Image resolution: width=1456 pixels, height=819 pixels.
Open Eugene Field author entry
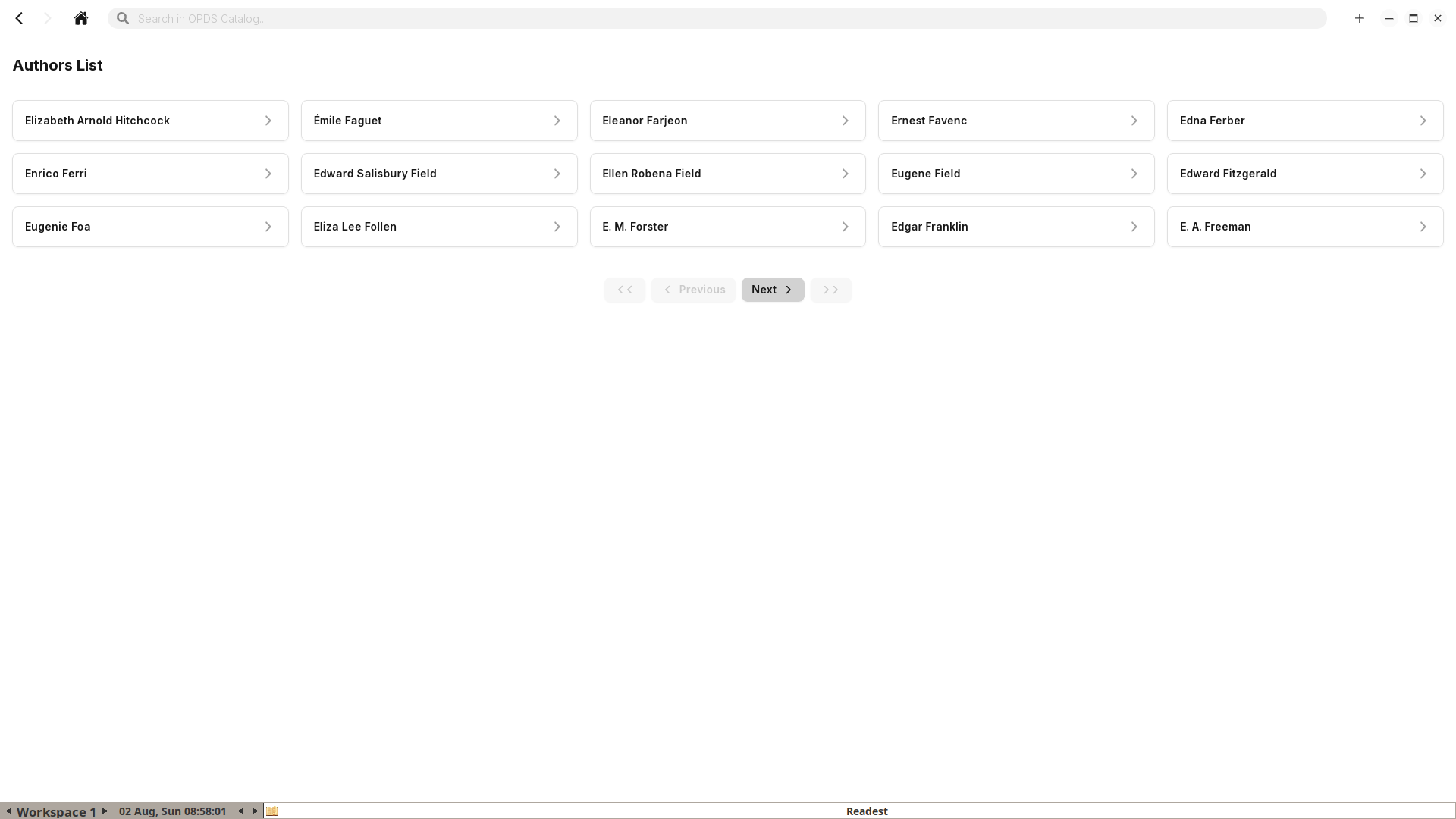coord(1016,174)
